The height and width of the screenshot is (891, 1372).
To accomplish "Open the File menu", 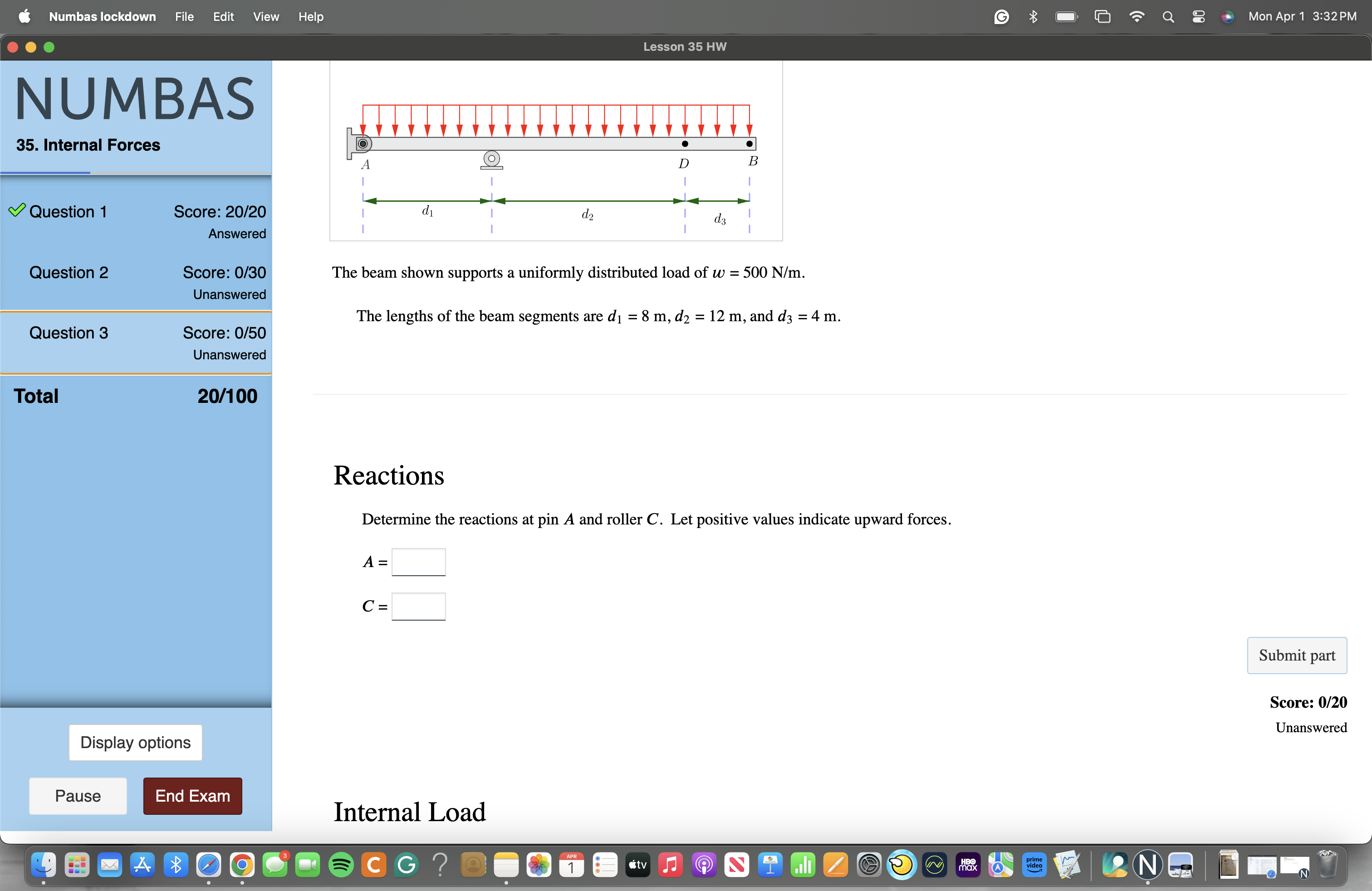I will tap(184, 17).
